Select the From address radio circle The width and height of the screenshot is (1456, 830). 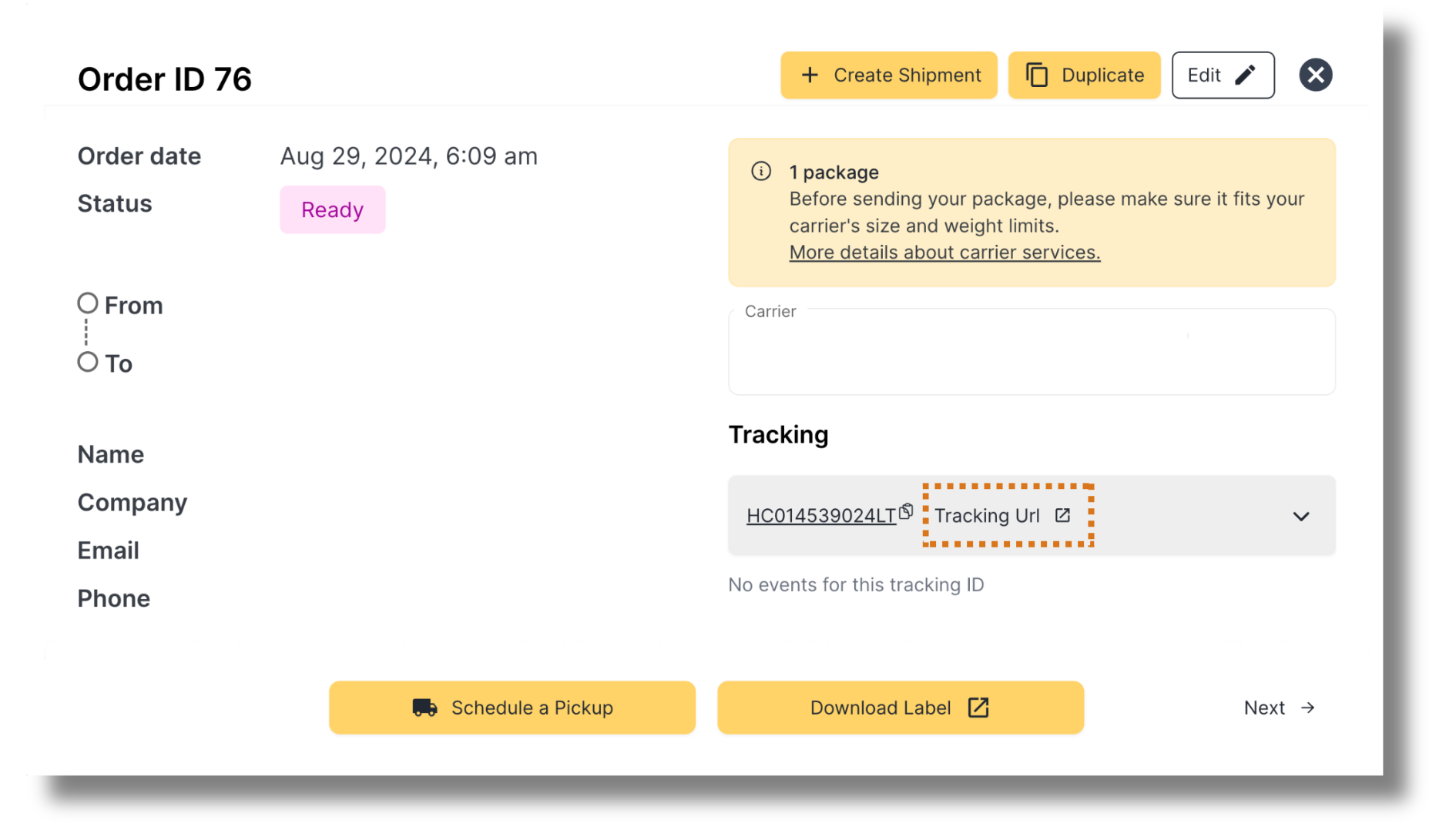(87, 303)
